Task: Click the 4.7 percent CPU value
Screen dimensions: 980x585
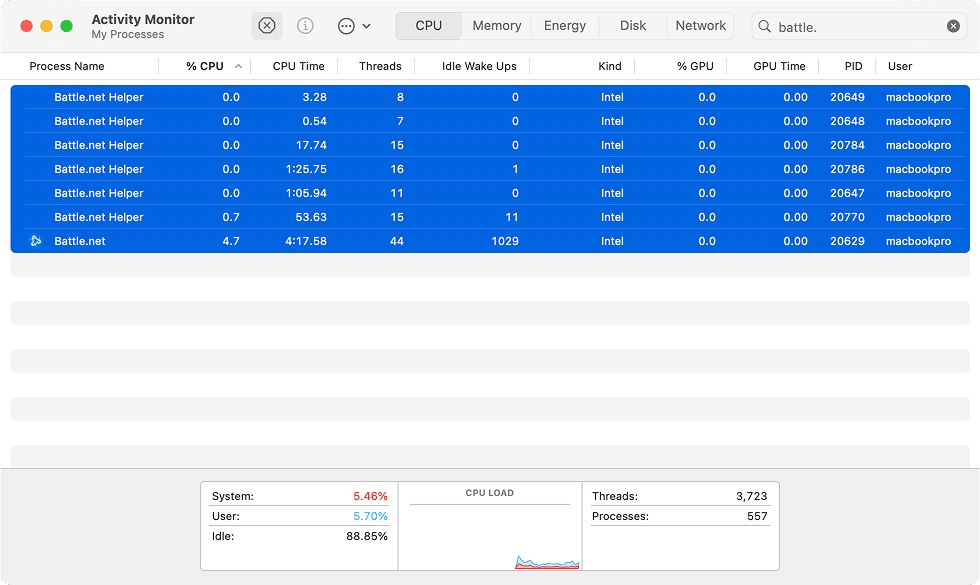Action: click(x=231, y=241)
